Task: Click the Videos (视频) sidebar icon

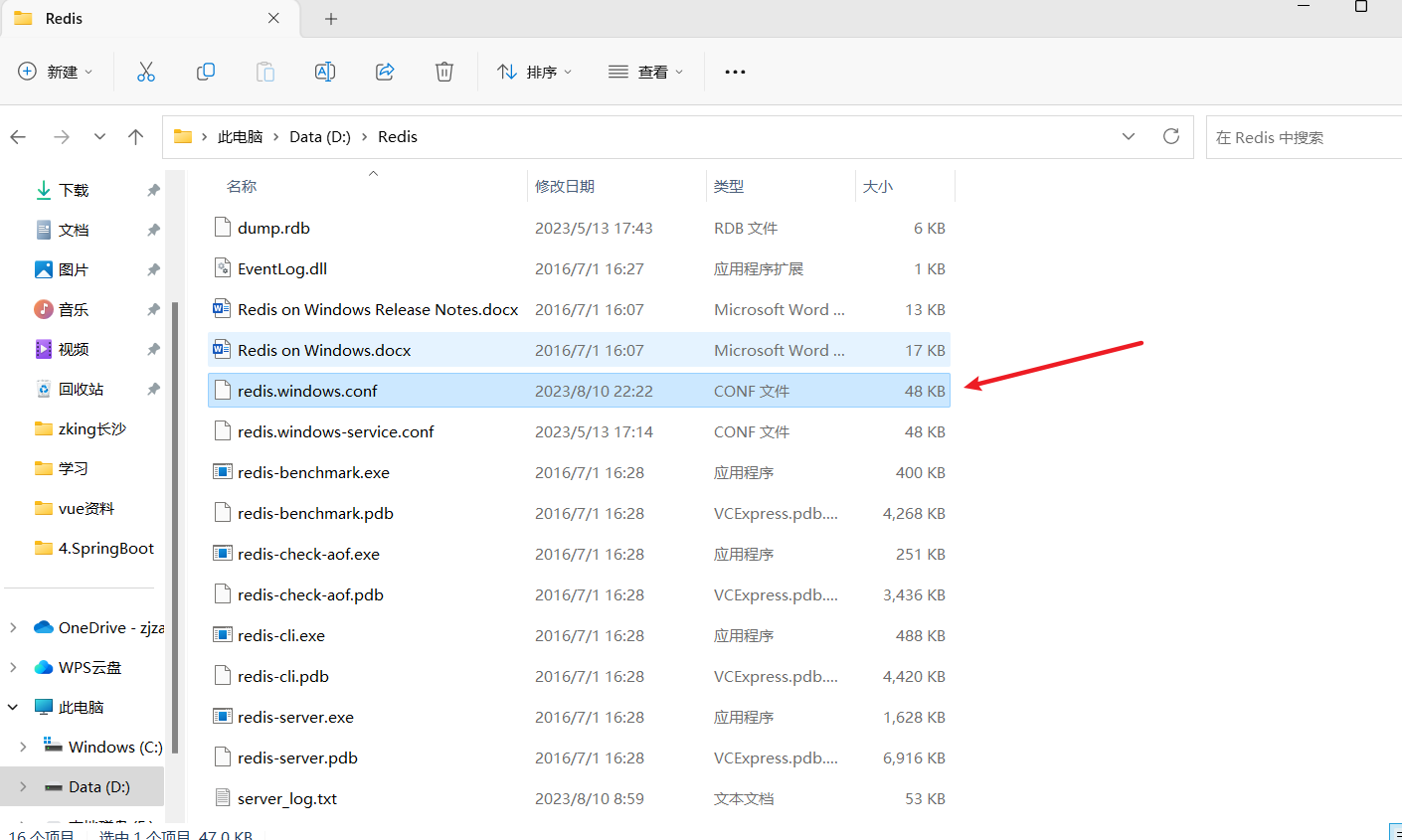Action: (x=44, y=349)
